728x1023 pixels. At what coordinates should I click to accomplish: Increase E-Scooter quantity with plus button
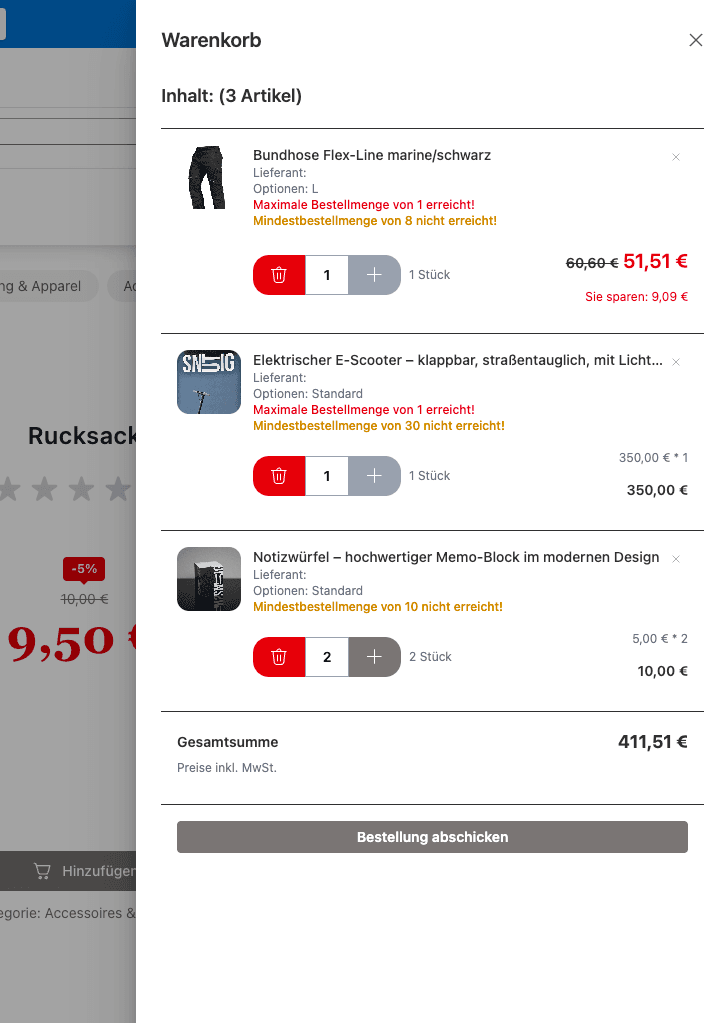point(374,476)
